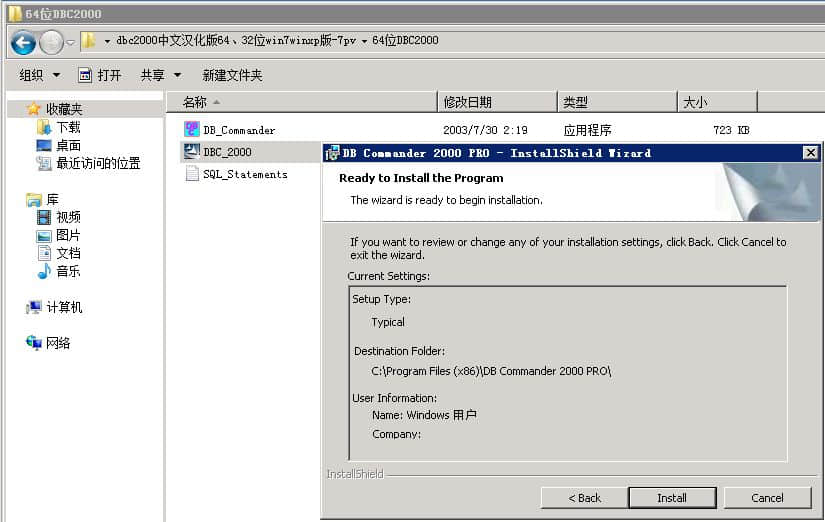This screenshot has width=825, height=522.
Task: Open the Organize (组织) dropdown menu
Action: [x=40, y=75]
